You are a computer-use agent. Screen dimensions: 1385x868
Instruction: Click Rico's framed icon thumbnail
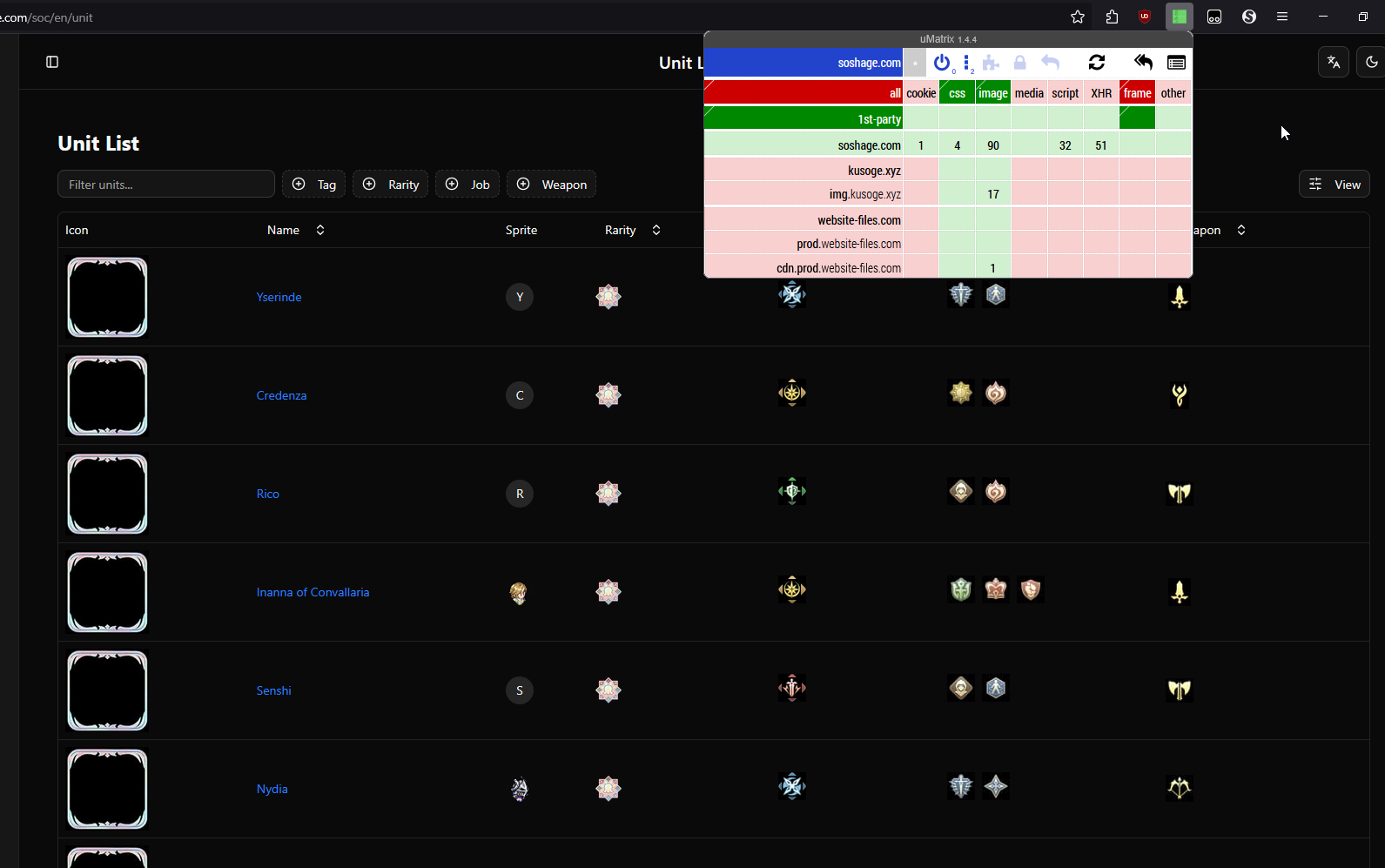pos(108,494)
